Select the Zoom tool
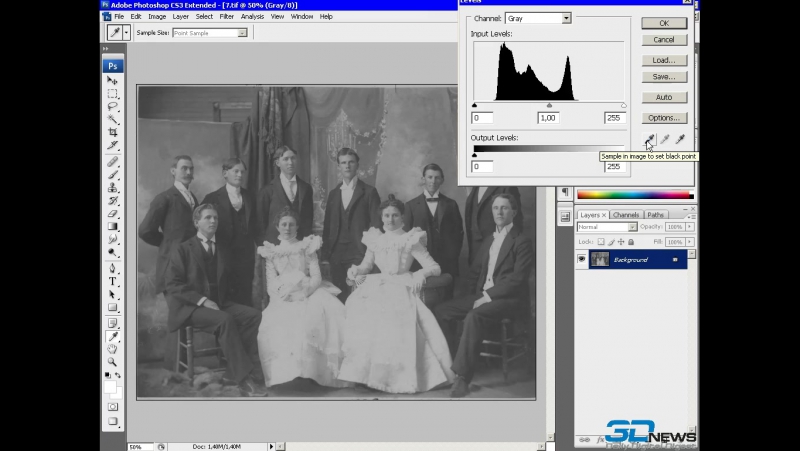800x451 pixels. click(112, 362)
